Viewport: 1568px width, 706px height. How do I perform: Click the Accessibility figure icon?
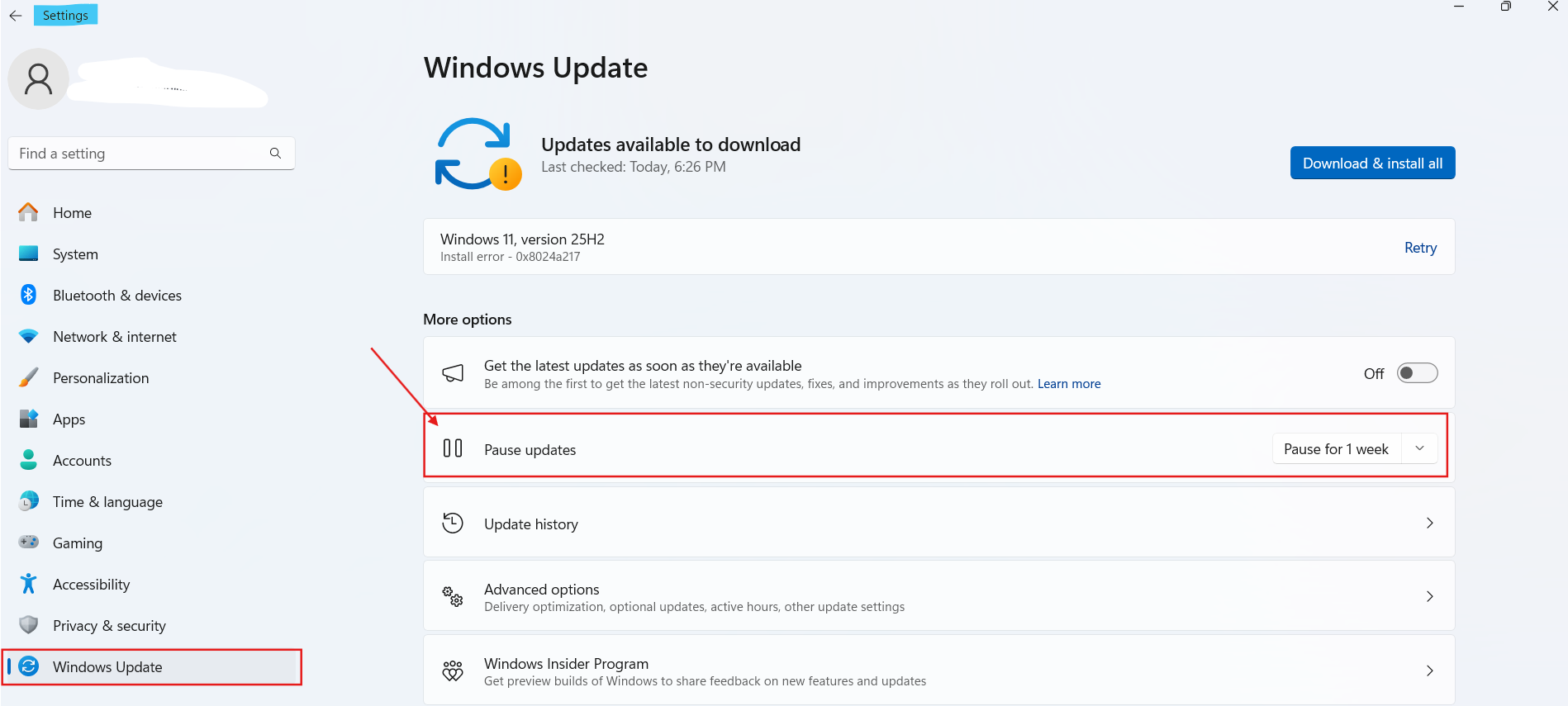pyautogui.click(x=28, y=584)
